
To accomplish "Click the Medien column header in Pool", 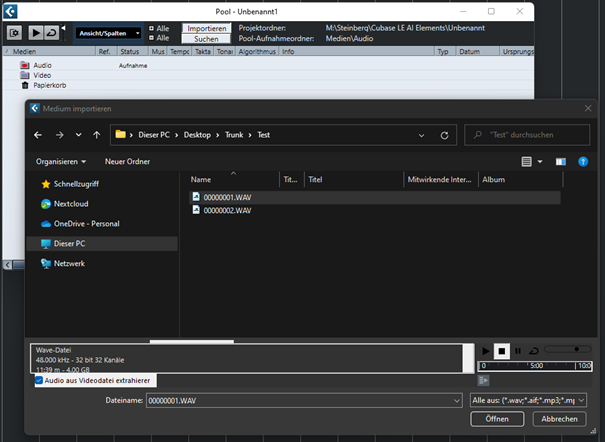I will (x=49, y=51).
